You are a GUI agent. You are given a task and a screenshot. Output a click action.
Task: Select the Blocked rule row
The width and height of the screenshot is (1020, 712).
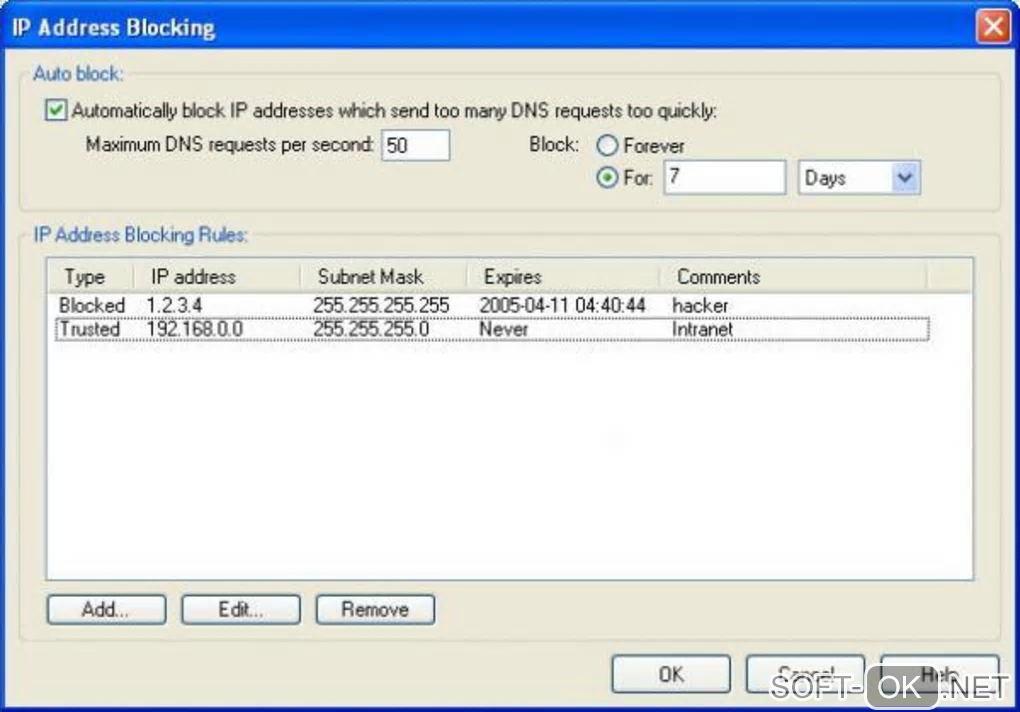click(492, 305)
